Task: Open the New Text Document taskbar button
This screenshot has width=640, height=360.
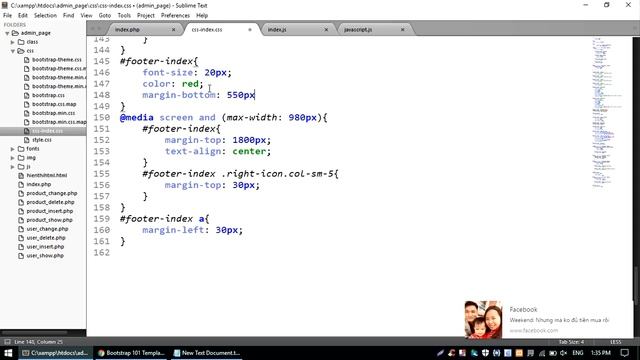Action: (x=206, y=353)
